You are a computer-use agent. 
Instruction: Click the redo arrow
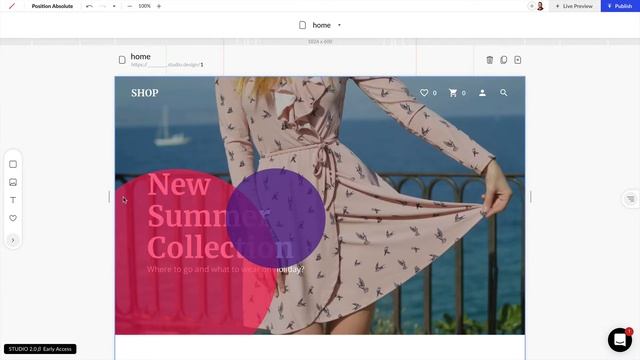tap(103, 6)
